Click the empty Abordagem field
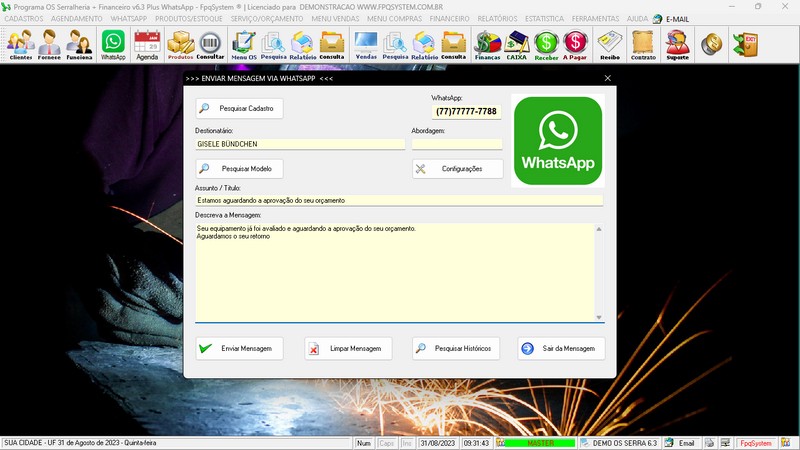 coord(457,144)
